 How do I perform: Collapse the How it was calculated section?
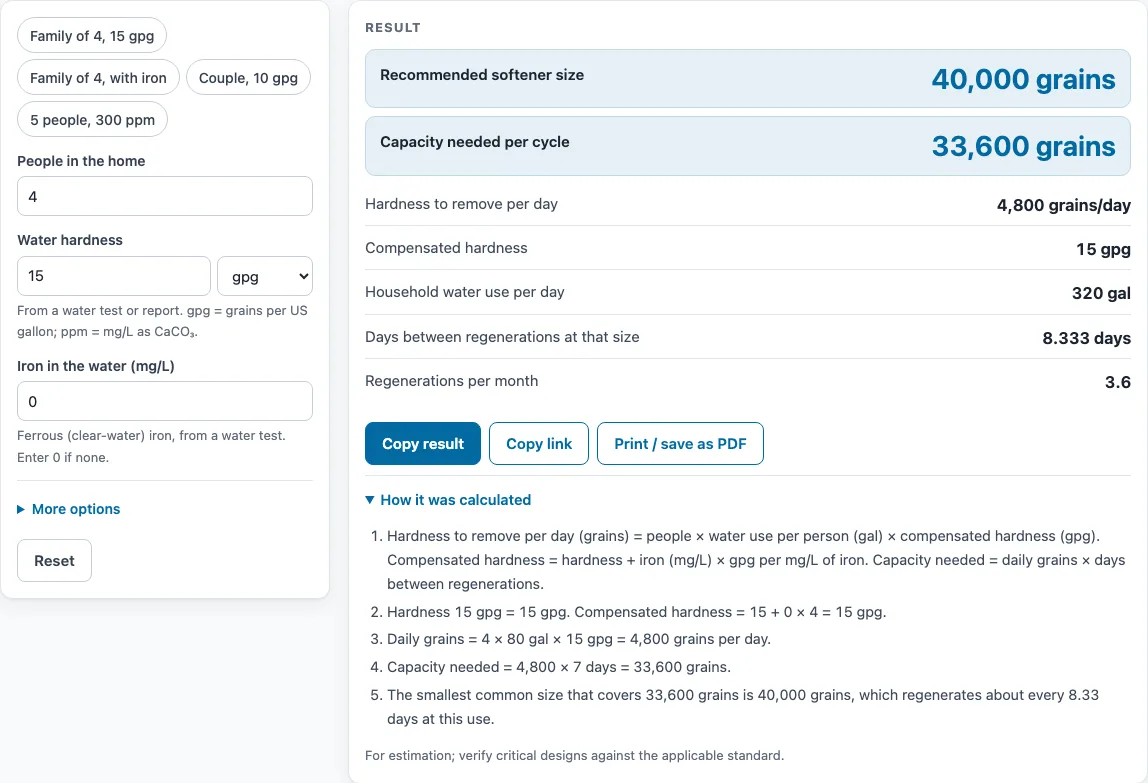pyautogui.click(x=448, y=500)
